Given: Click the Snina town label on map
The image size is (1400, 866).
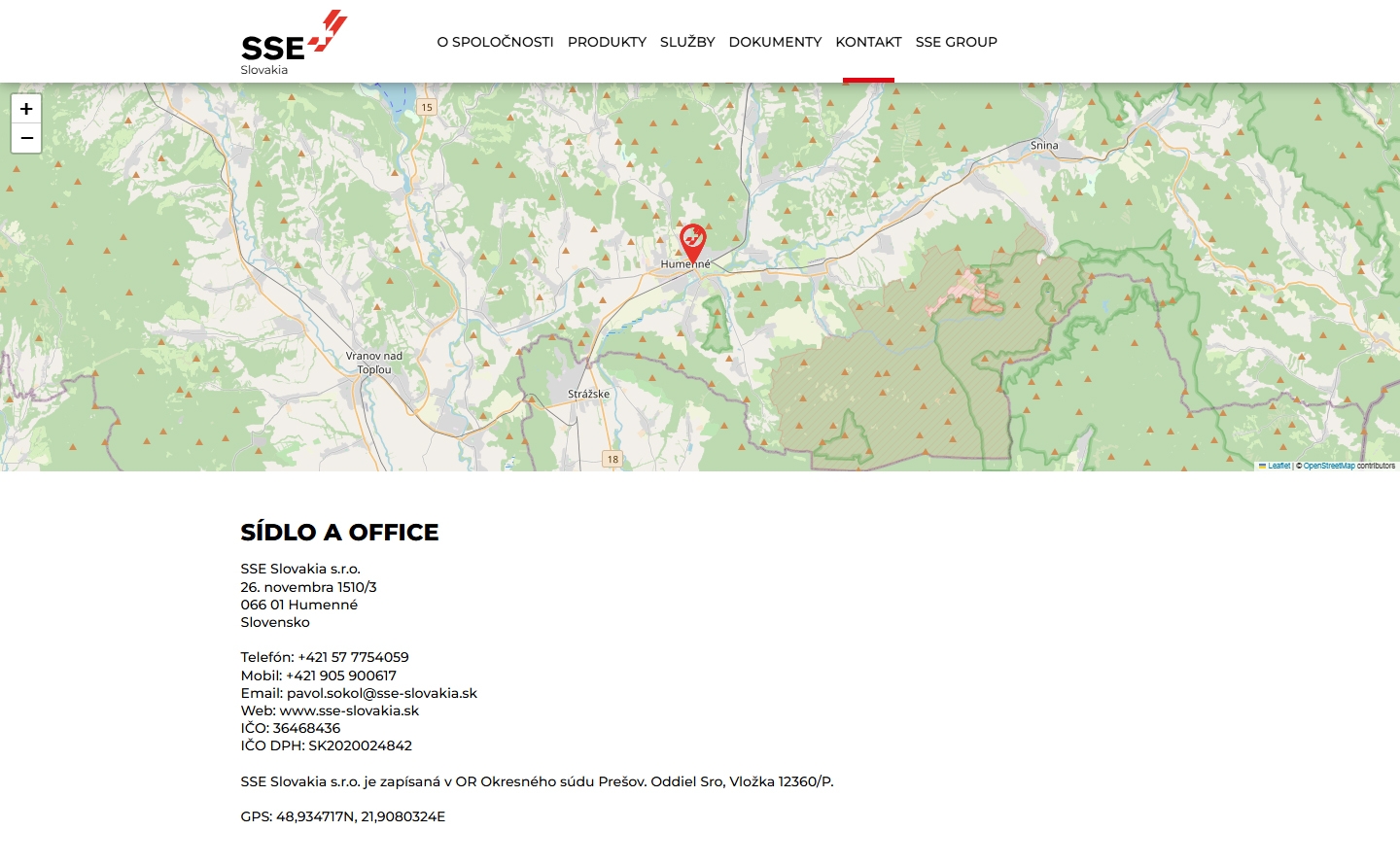Looking at the screenshot, I should [x=1044, y=145].
